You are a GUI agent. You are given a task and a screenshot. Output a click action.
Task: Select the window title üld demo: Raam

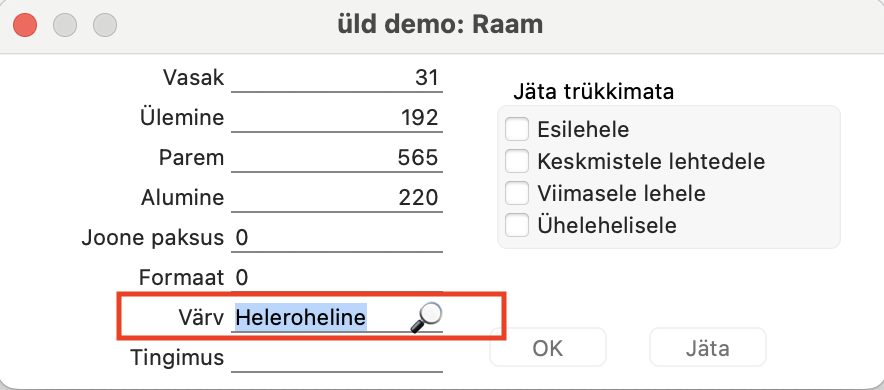440,25
